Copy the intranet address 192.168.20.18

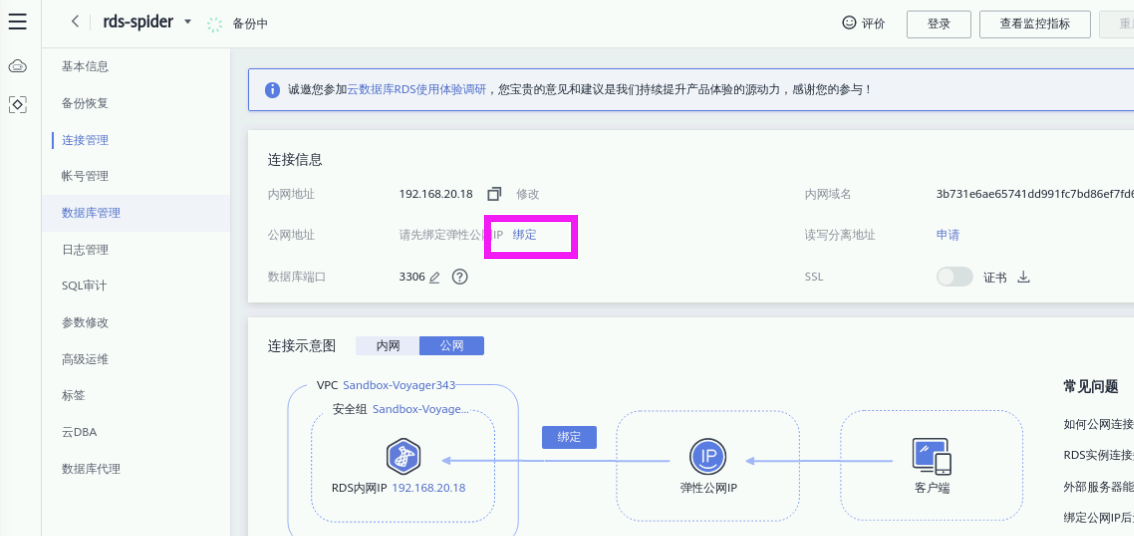coord(494,195)
